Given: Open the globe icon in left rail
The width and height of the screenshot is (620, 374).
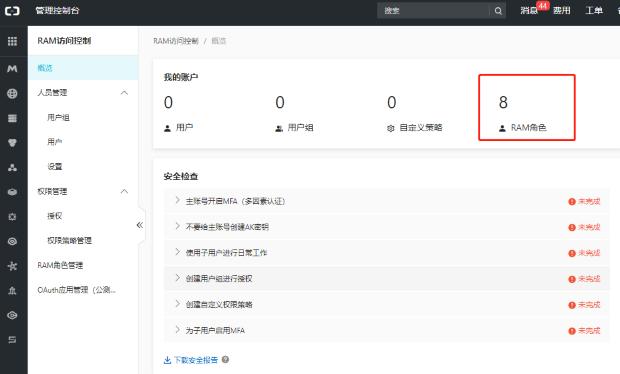Looking at the screenshot, I should tap(12, 94).
